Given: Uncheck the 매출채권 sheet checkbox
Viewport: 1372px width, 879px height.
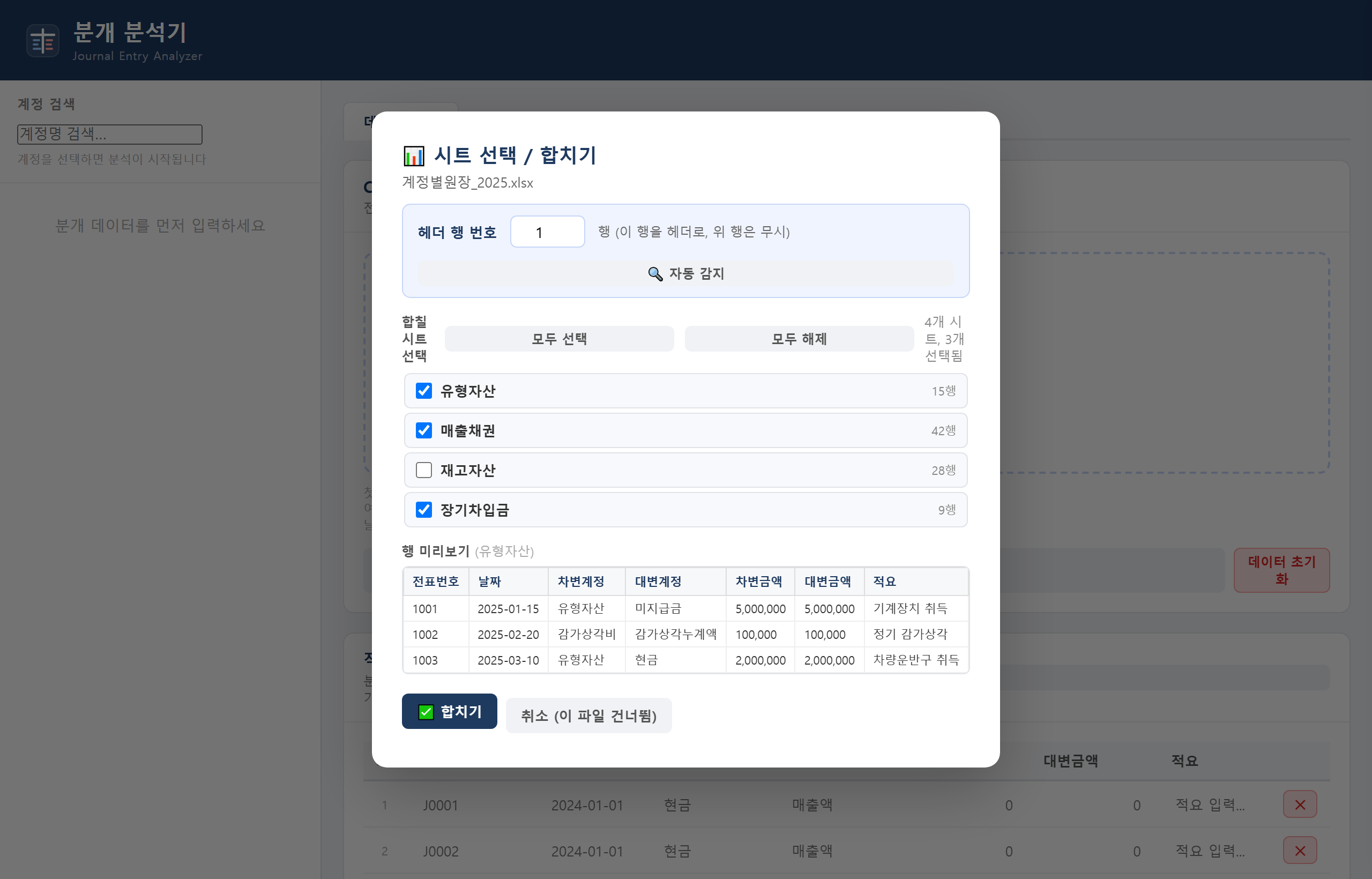Looking at the screenshot, I should tap(423, 430).
